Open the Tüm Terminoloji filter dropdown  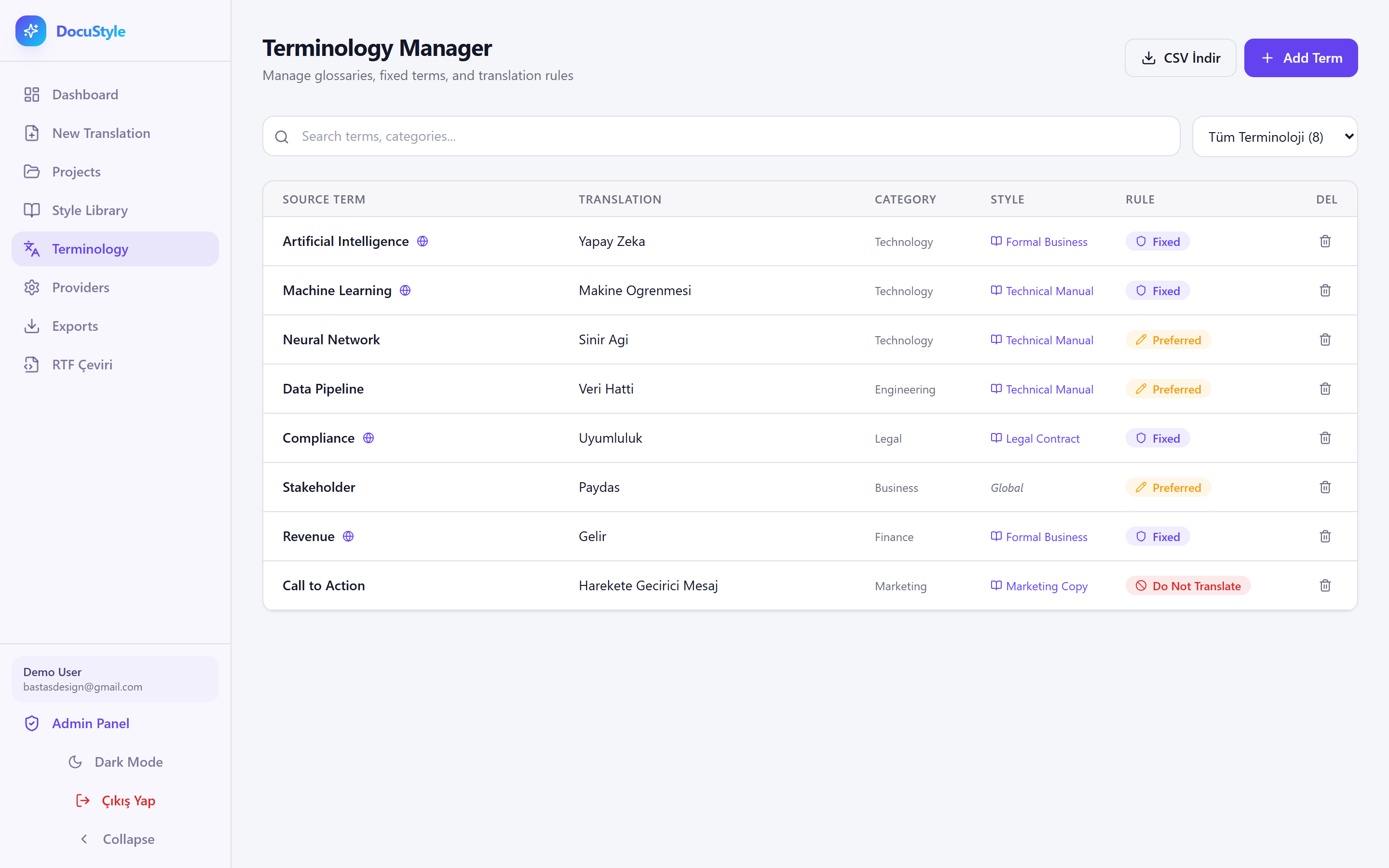point(1274,136)
